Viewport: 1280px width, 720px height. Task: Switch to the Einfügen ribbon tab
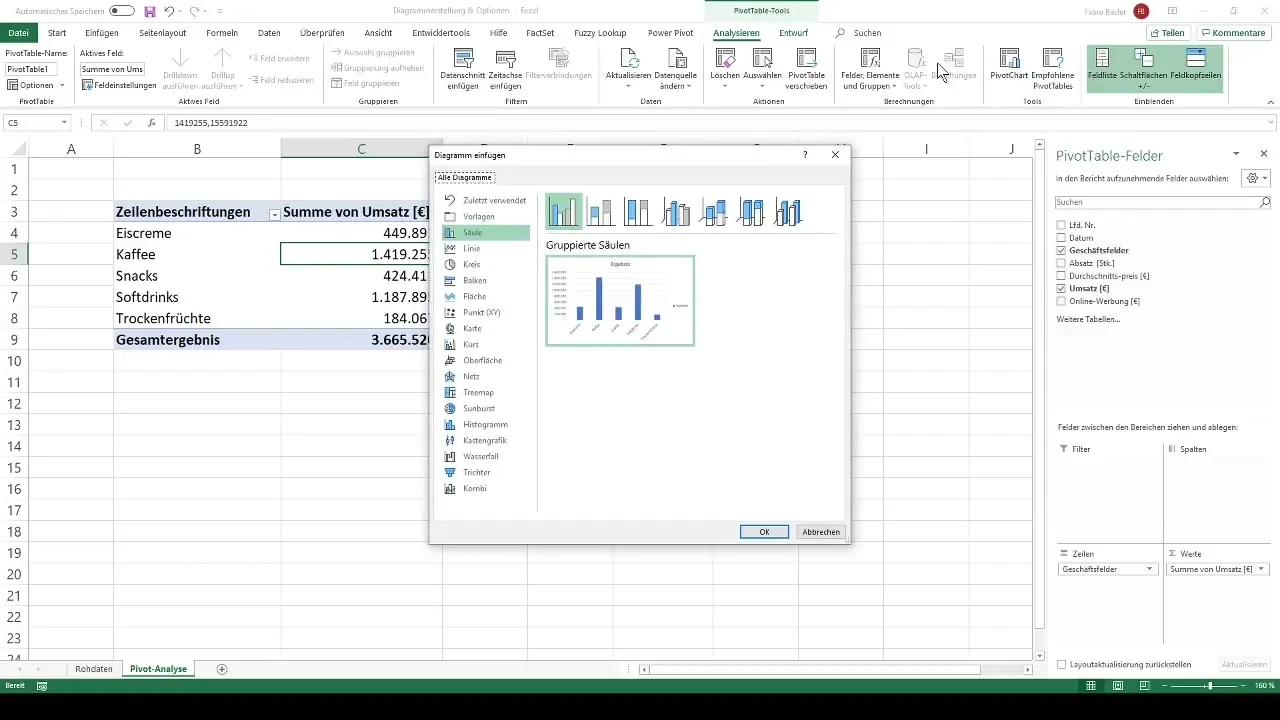pyautogui.click(x=102, y=33)
